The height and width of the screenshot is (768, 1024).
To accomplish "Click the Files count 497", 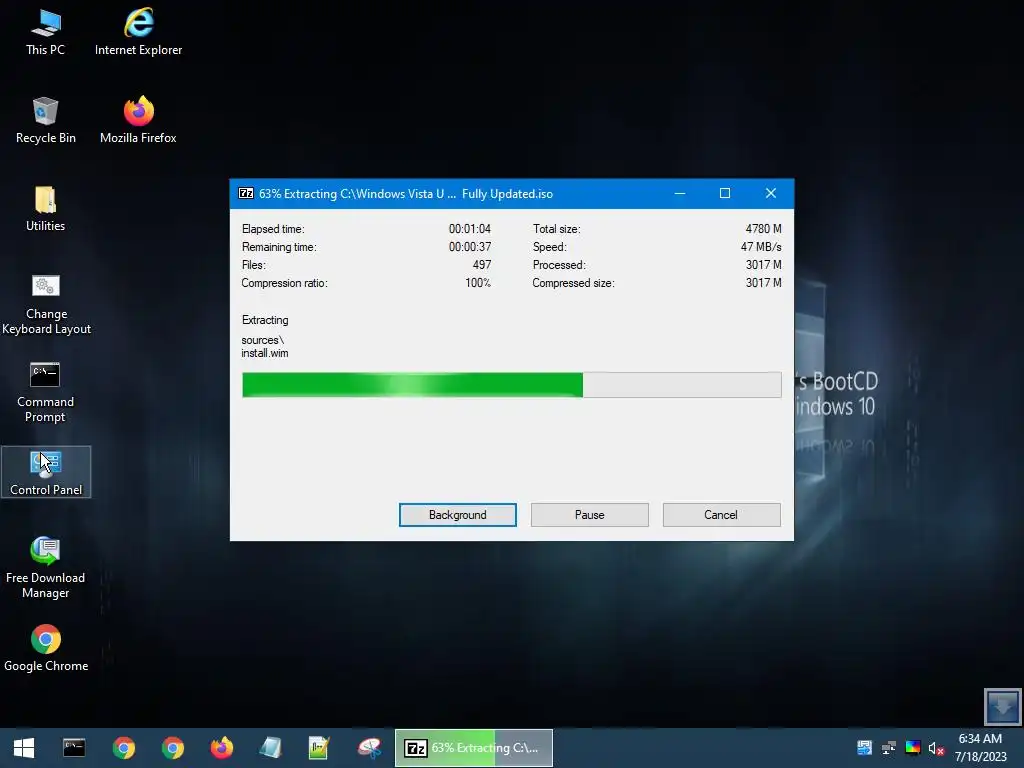I will 482,264.
